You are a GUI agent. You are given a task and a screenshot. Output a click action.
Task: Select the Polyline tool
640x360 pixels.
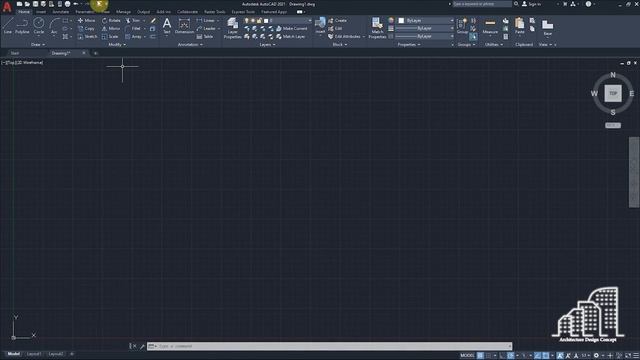22,26
